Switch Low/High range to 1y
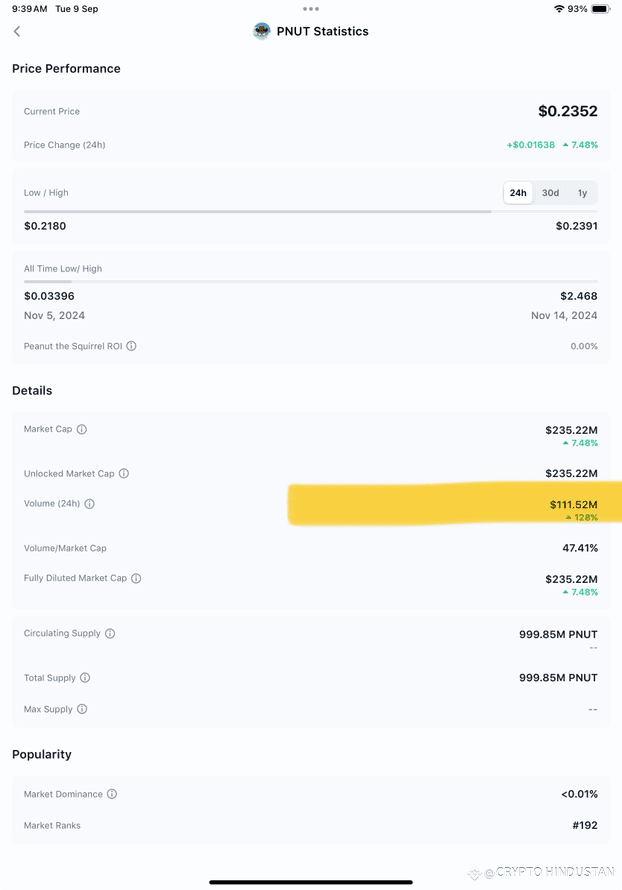622x890 pixels. [582, 193]
